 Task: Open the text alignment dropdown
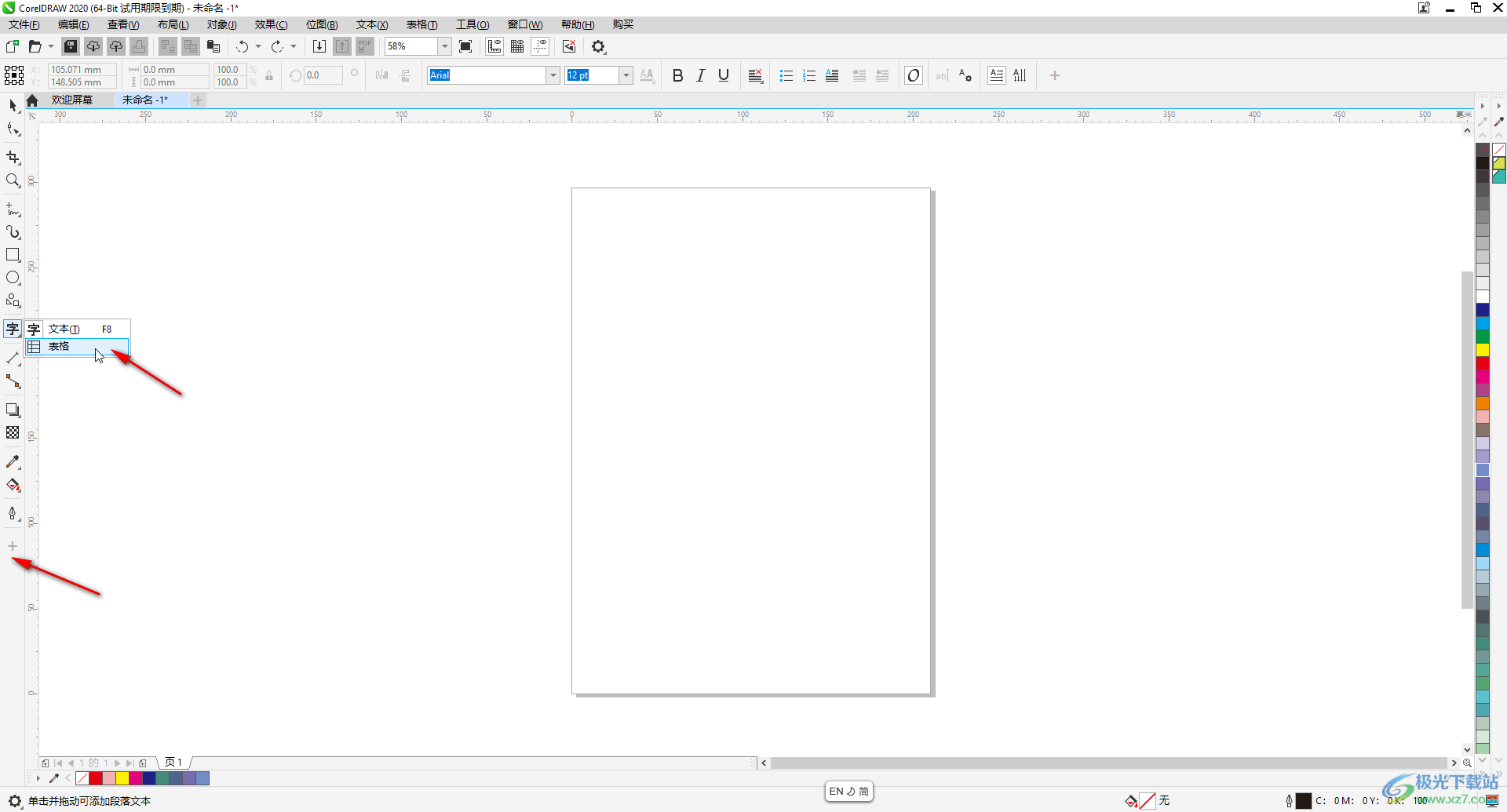(755, 75)
